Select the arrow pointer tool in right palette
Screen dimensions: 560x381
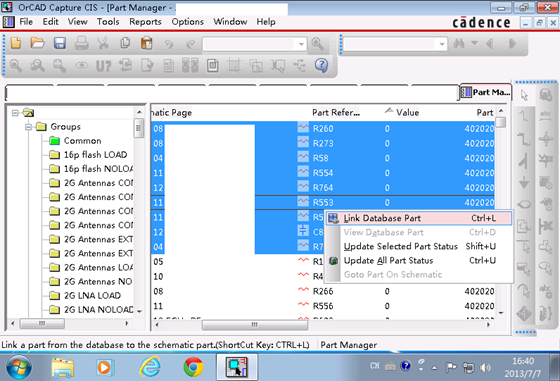[524, 95]
